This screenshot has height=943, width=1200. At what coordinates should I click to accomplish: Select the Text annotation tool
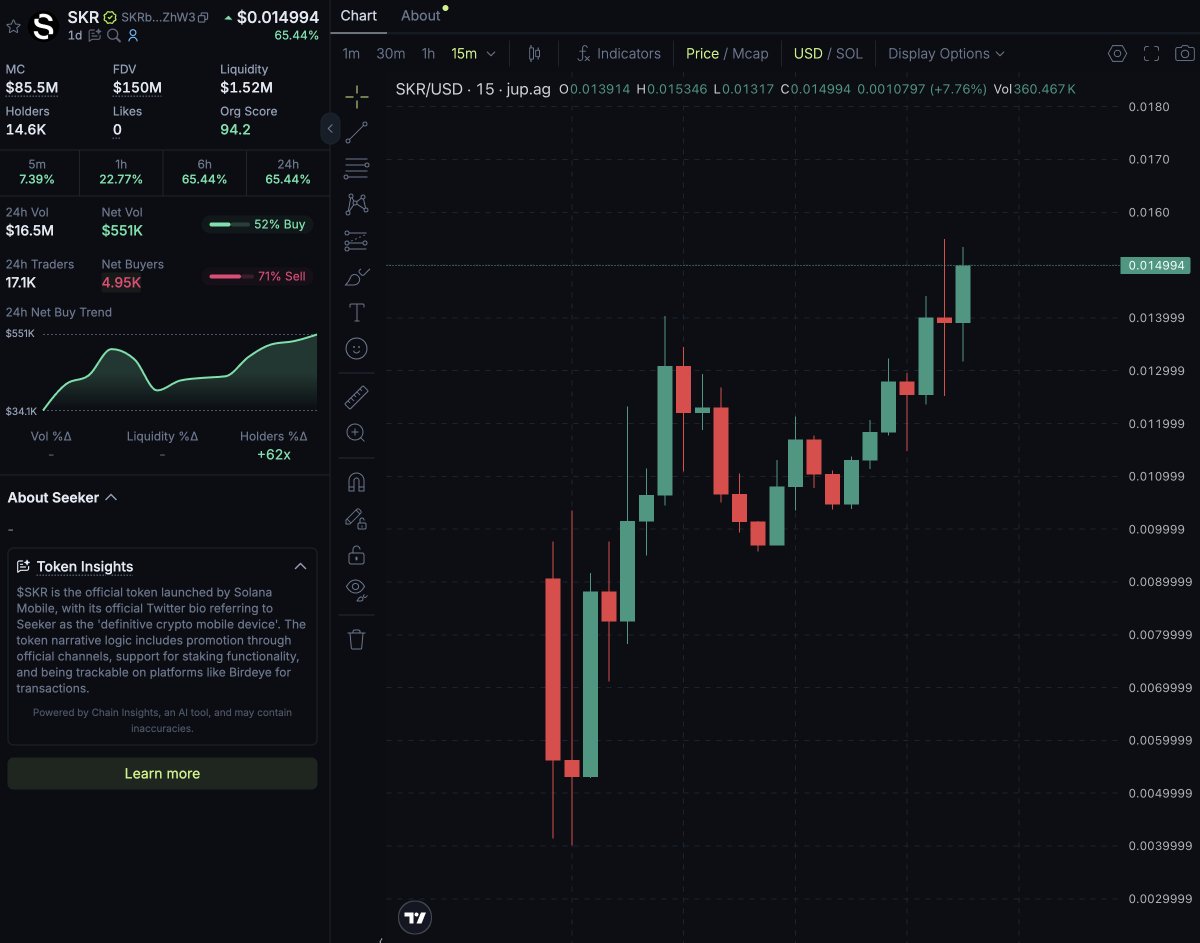357,313
